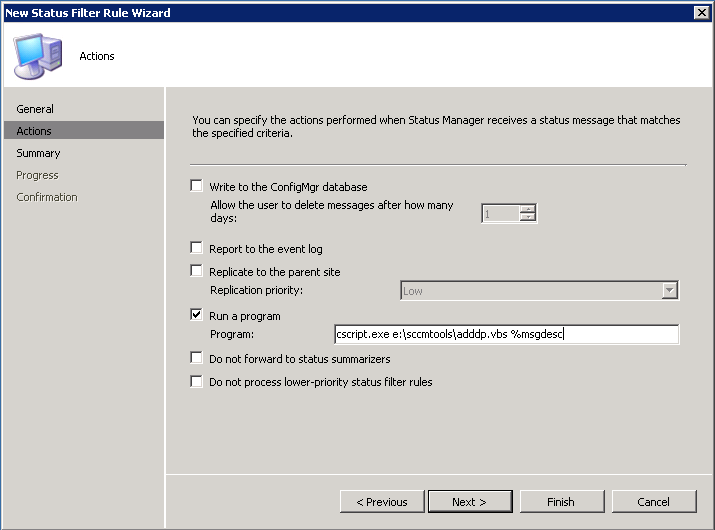Proceed with the Next button

pos(469,502)
